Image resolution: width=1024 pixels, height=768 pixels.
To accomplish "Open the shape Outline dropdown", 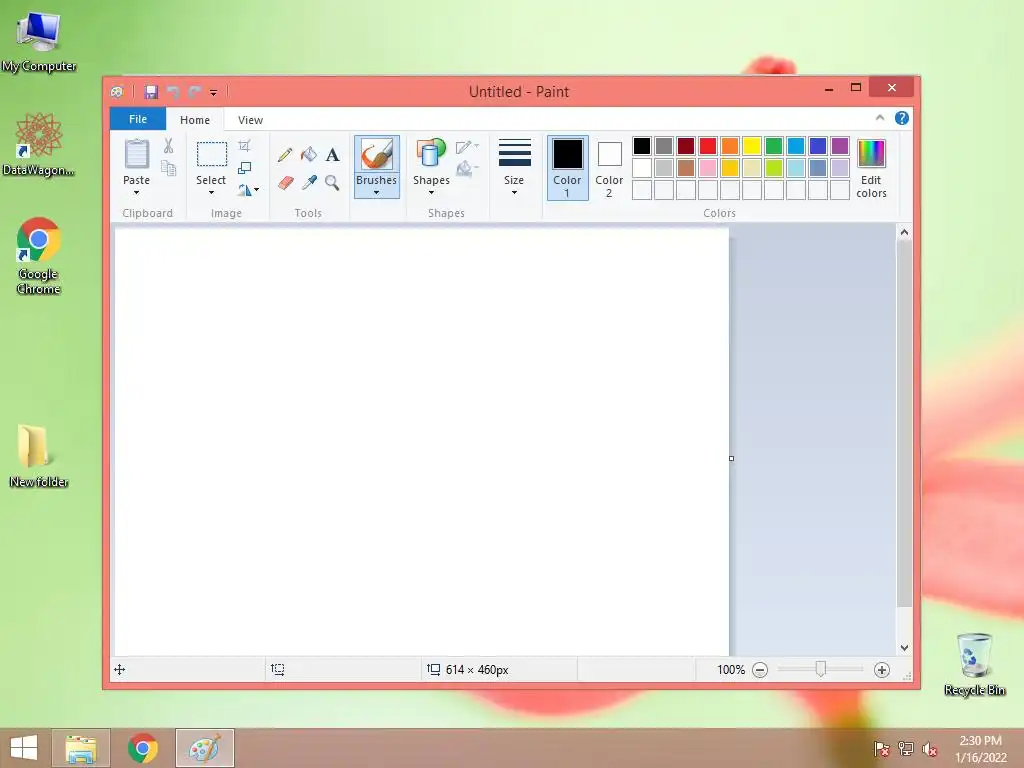I will coord(467,147).
